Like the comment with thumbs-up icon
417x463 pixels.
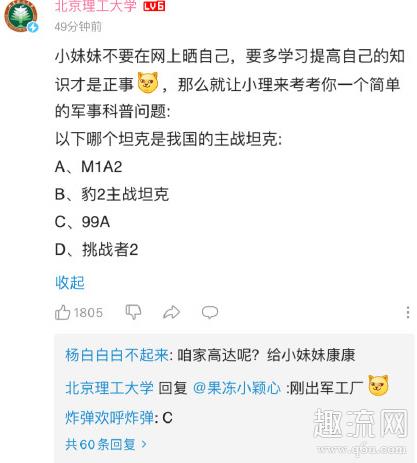pyautogui.click(x=62, y=312)
